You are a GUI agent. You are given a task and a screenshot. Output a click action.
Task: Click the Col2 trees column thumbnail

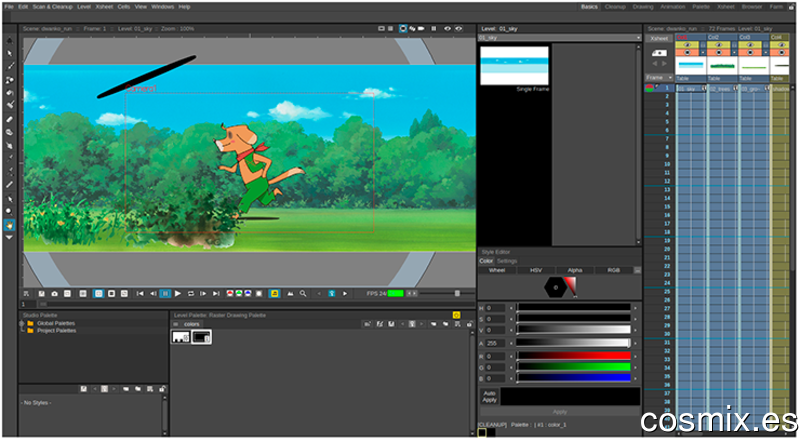click(x=722, y=66)
